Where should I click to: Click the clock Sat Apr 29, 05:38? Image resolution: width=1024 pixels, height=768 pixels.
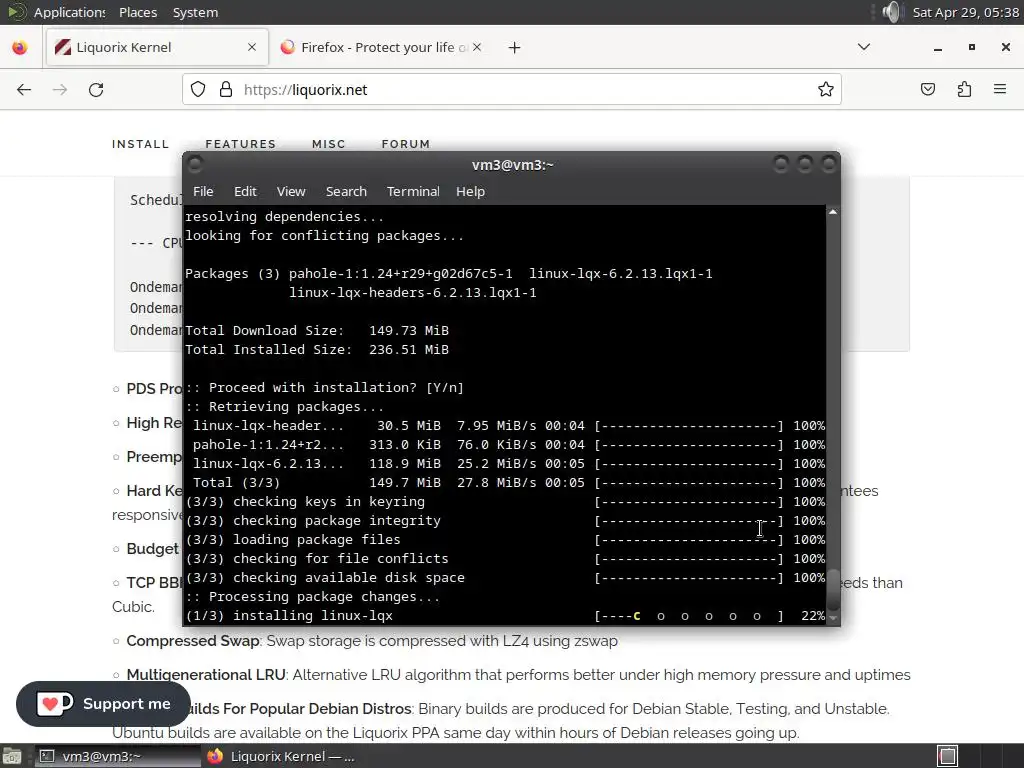(965, 12)
